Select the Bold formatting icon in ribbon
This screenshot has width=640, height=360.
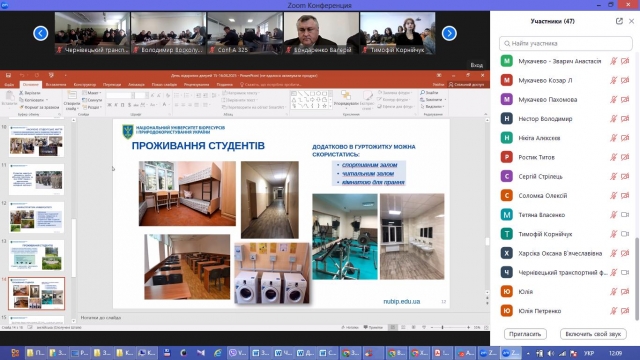point(109,105)
